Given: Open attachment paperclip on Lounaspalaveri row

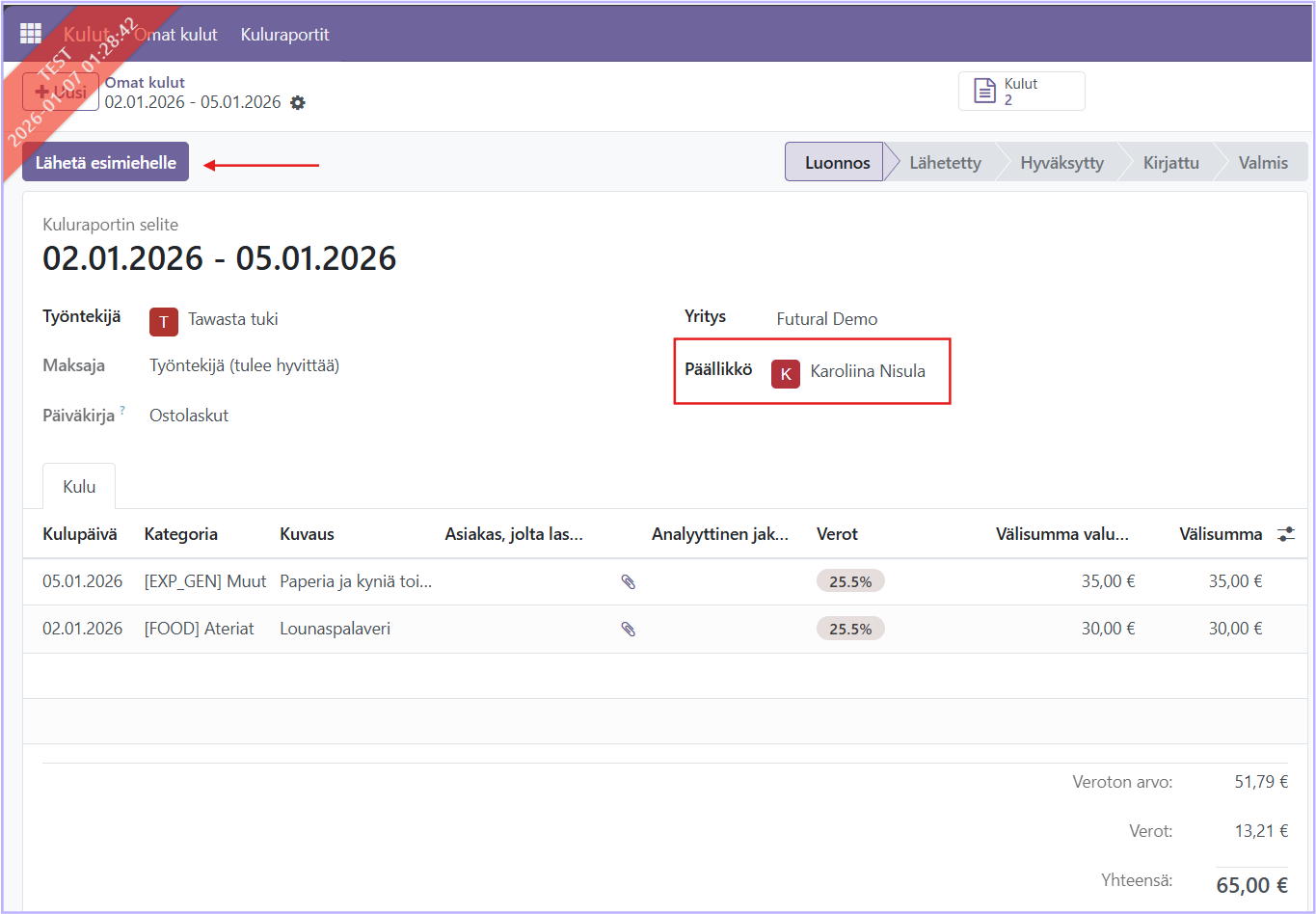Looking at the screenshot, I should [x=628, y=630].
